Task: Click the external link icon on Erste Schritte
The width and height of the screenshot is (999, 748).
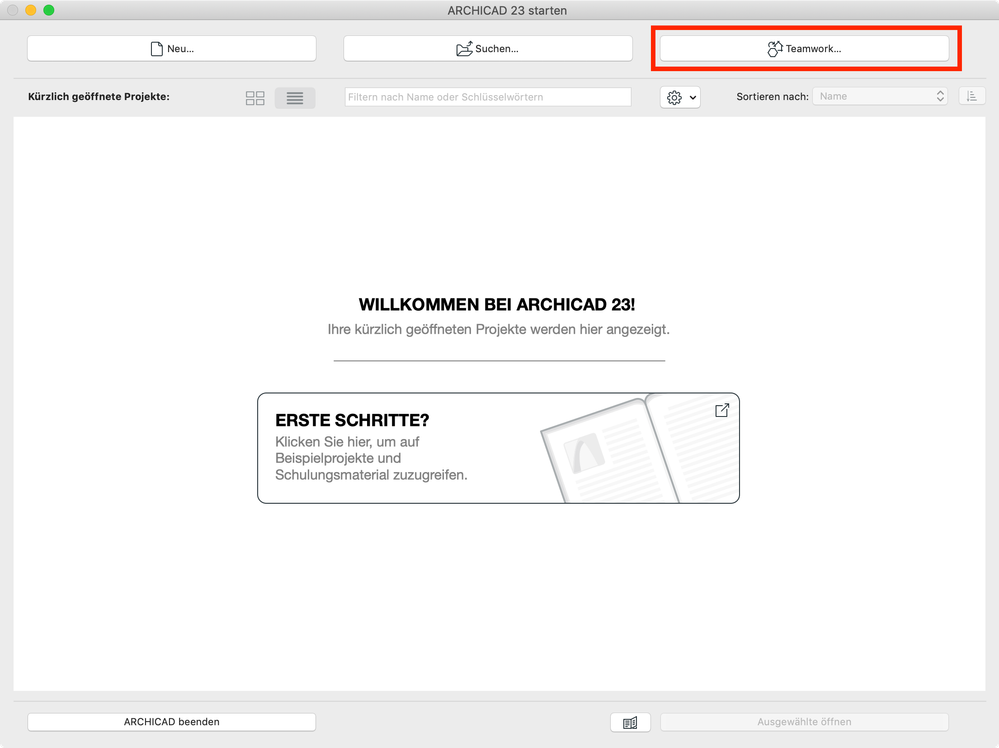Action: pos(722,410)
